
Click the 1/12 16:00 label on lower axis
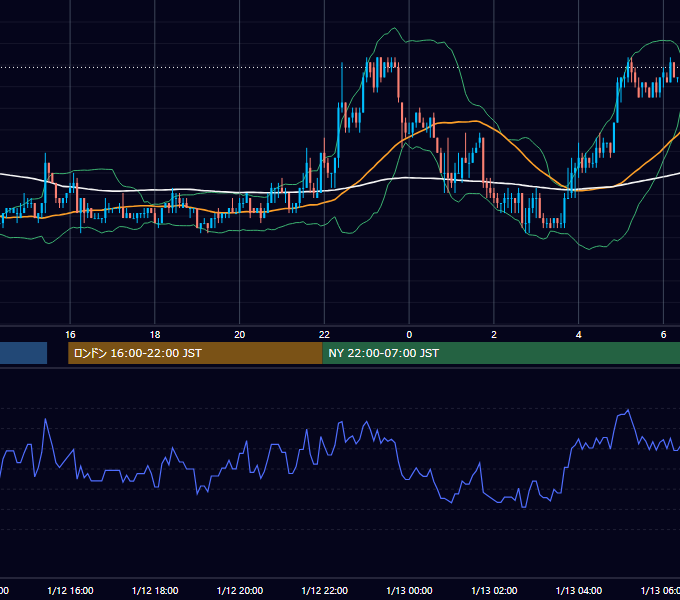click(x=70, y=590)
